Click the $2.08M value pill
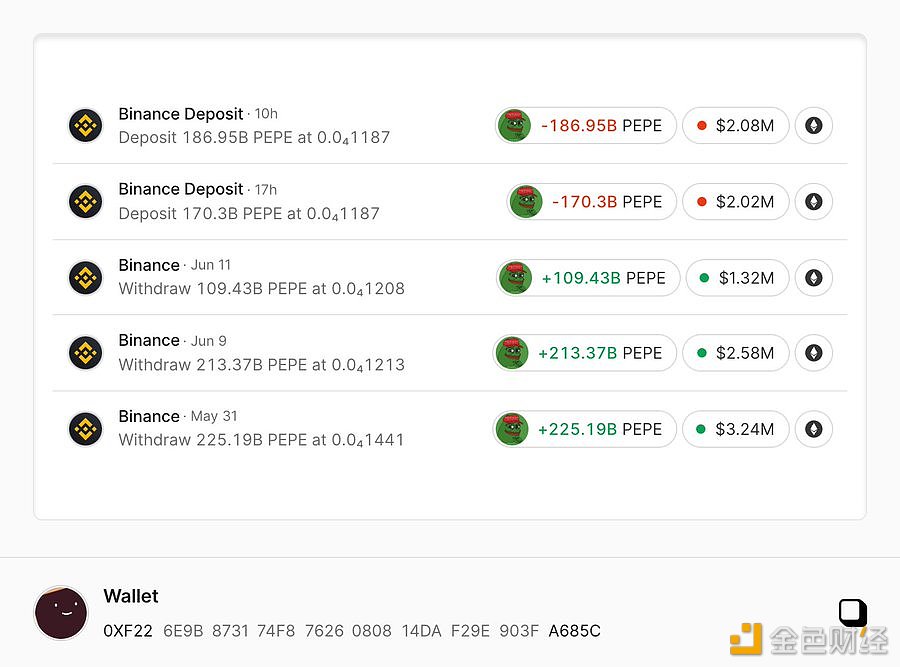Image resolution: width=900 pixels, height=667 pixels. click(736, 125)
